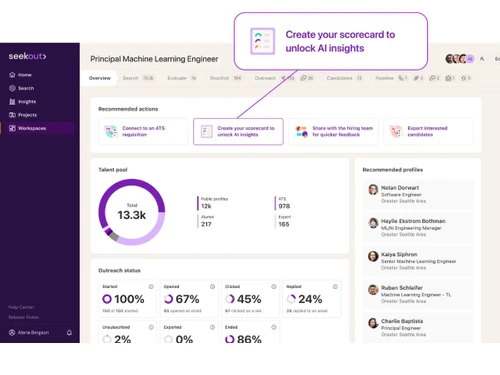
Task: Open Haylie Ekstrom Bothman's profile
Action: [x=418, y=228]
